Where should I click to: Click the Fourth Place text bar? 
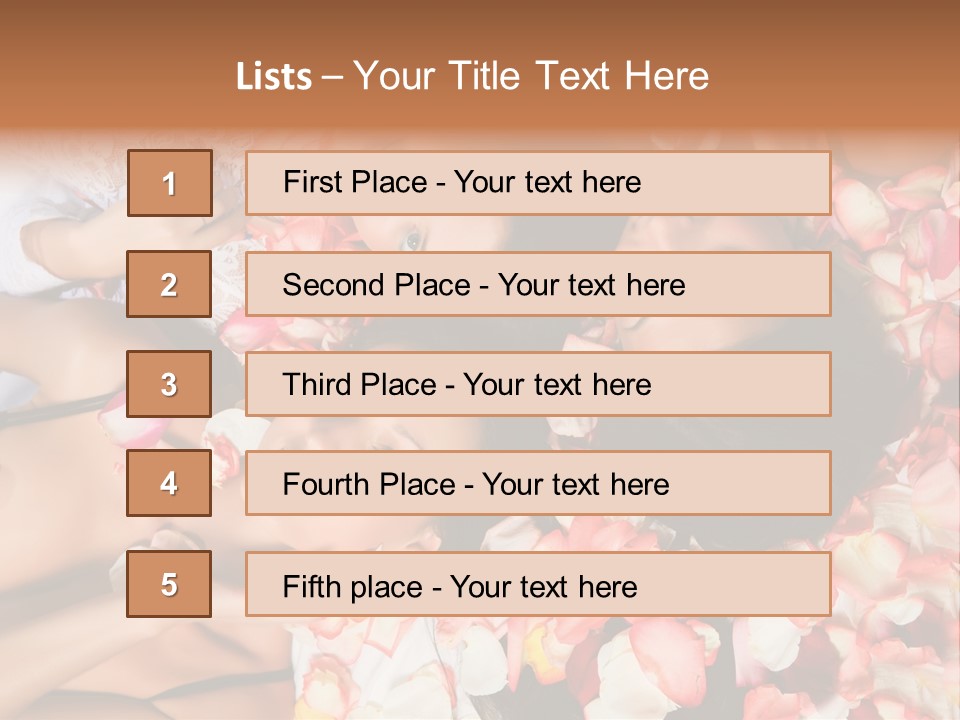tap(538, 483)
